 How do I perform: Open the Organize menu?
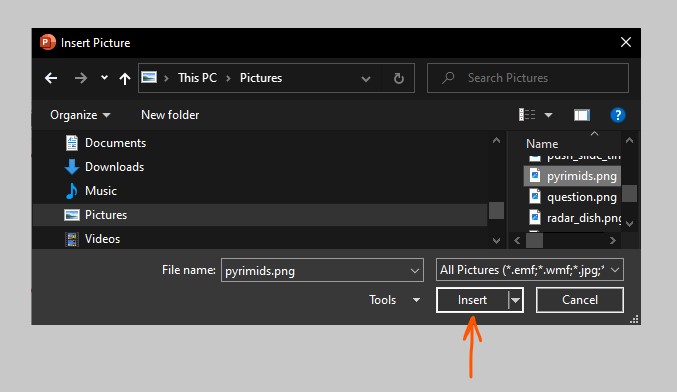click(80, 115)
